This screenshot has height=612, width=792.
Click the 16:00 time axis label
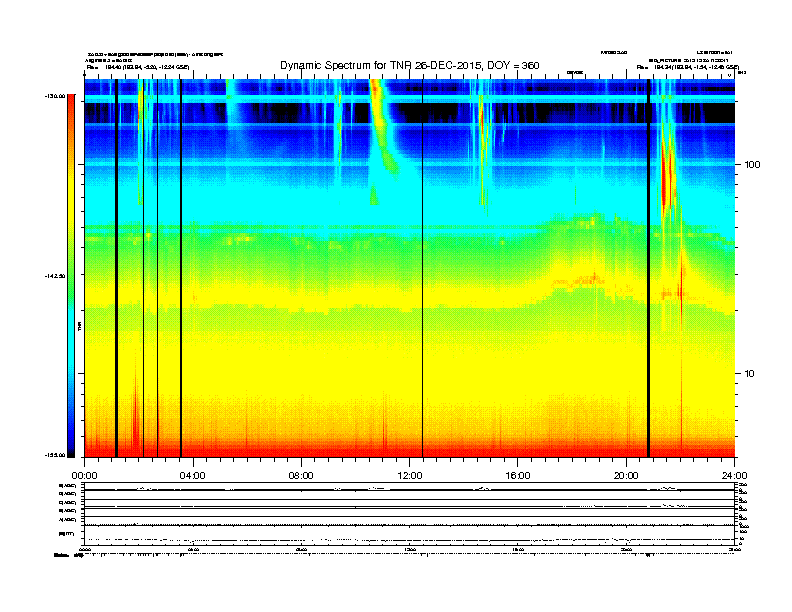pyautogui.click(x=518, y=475)
